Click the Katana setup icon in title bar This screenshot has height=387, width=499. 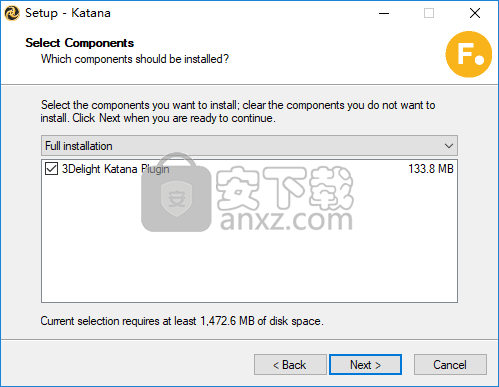[12, 13]
